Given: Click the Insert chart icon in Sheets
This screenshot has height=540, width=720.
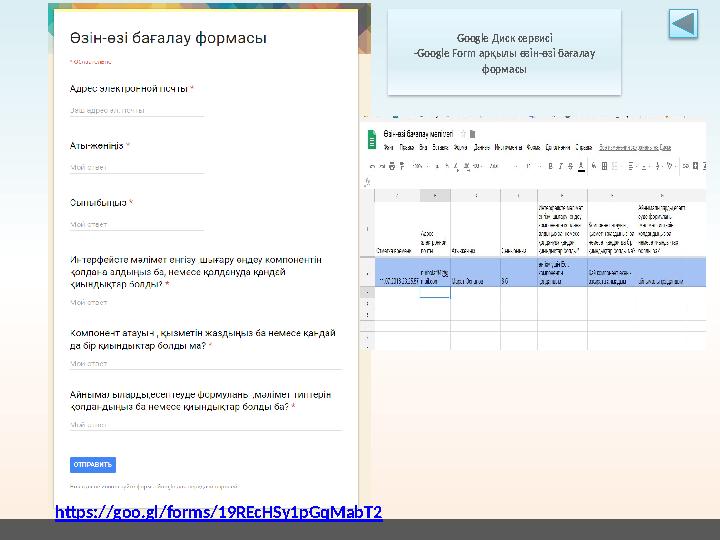Looking at the screenshot, I should point(705,166).
